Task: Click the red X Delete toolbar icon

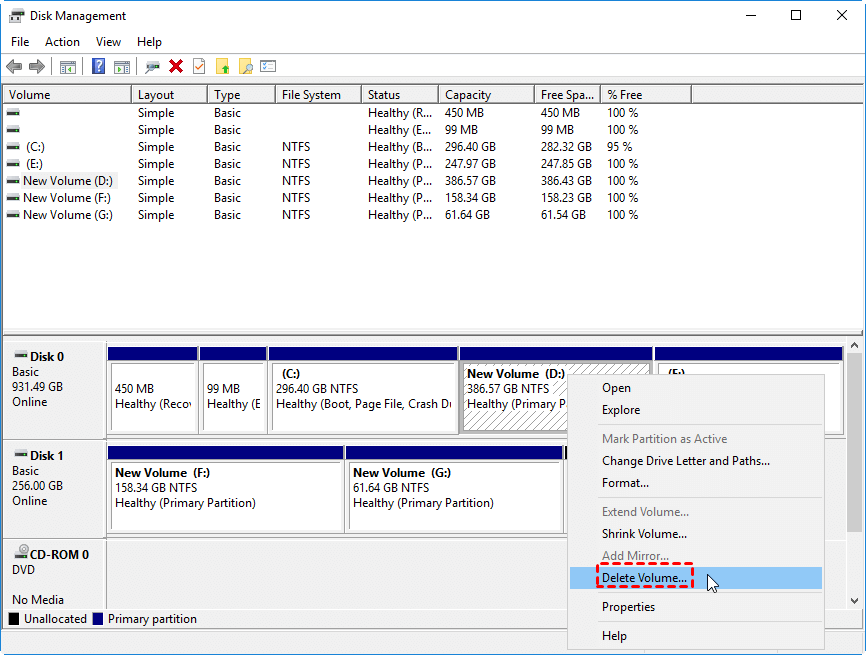Action: tap(176, 67)
